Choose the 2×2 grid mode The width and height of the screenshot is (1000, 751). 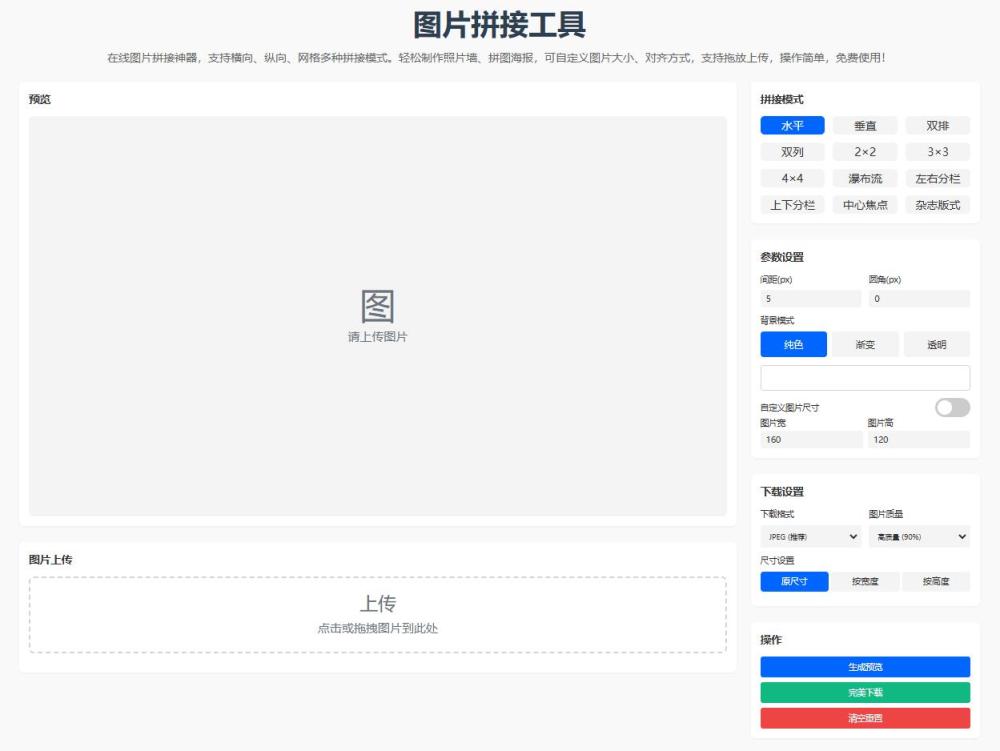864,152
